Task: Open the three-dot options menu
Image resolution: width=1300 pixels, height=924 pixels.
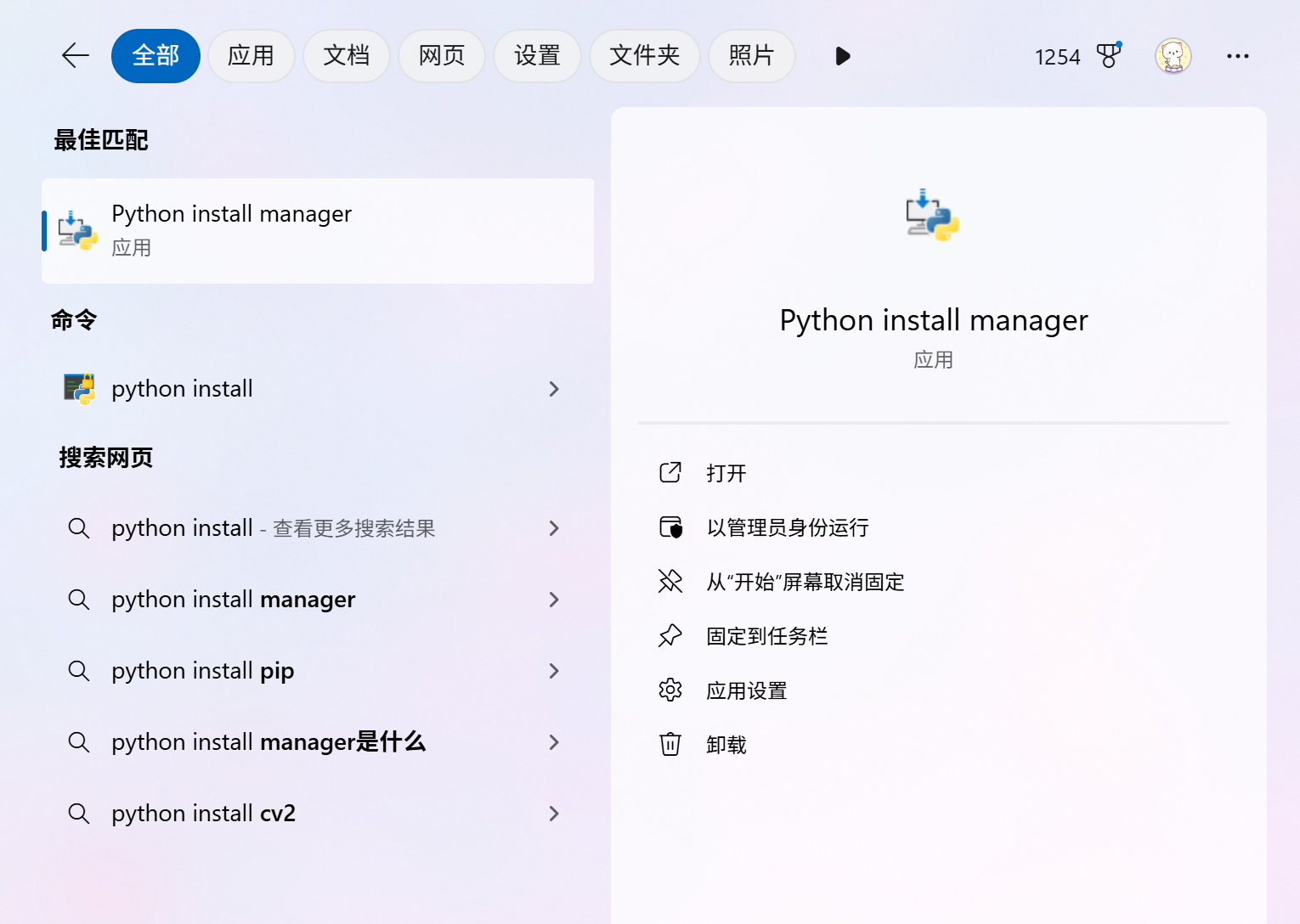Action: tap(1238, 56)
